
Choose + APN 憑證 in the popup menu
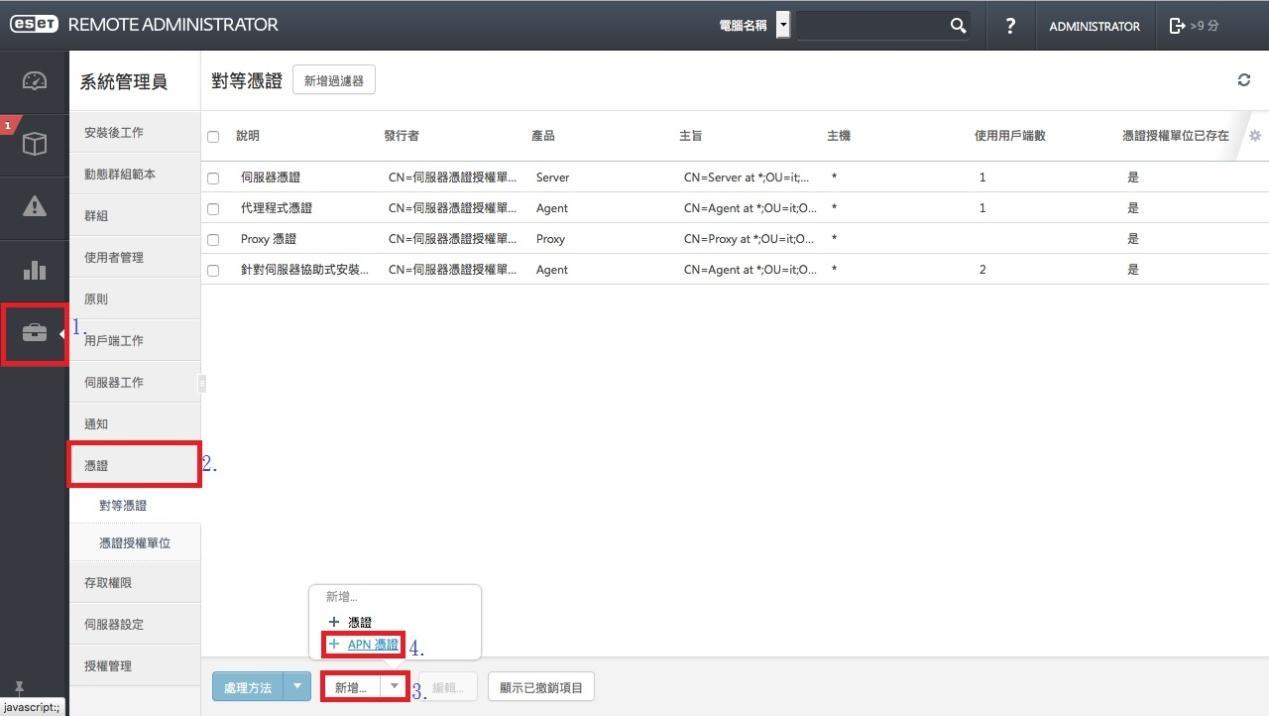[363, 644]
